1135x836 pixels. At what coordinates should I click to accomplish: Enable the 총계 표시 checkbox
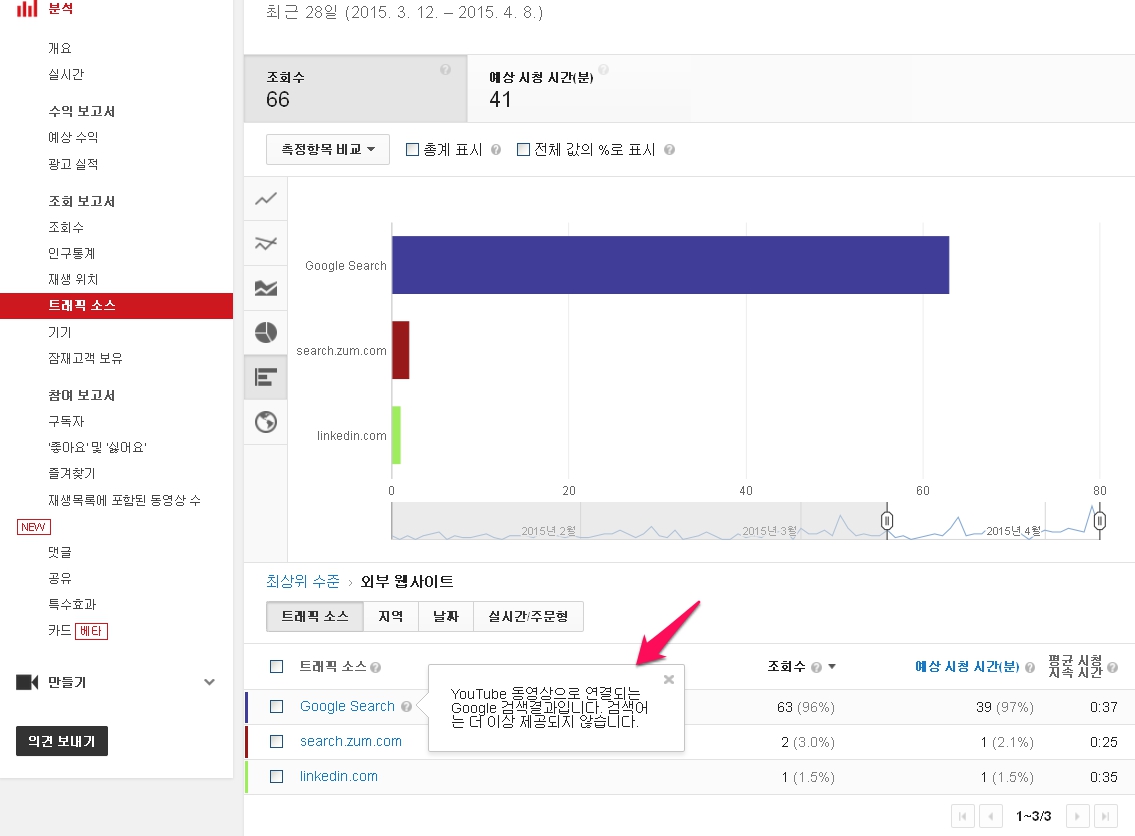pyautogui.click(x=412, y=150)
